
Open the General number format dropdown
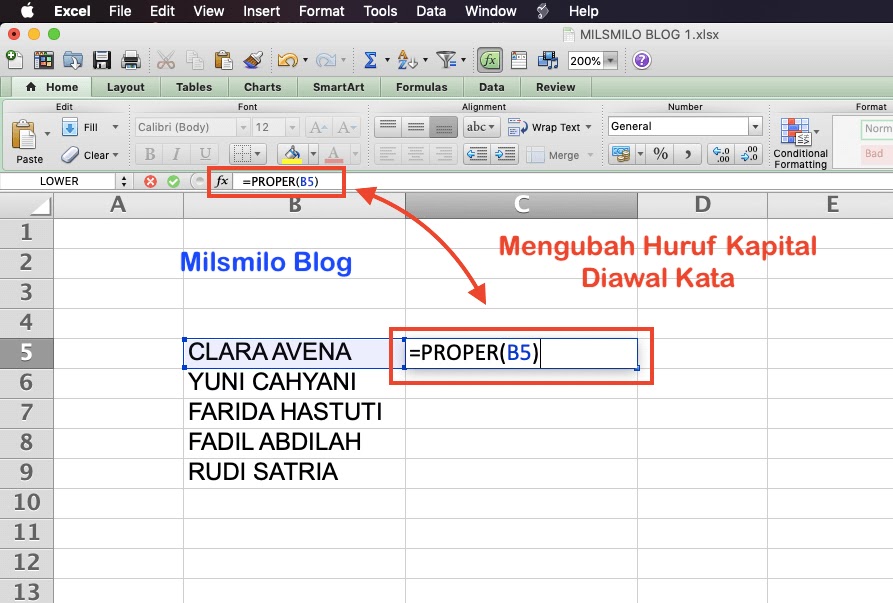(755, 126)
